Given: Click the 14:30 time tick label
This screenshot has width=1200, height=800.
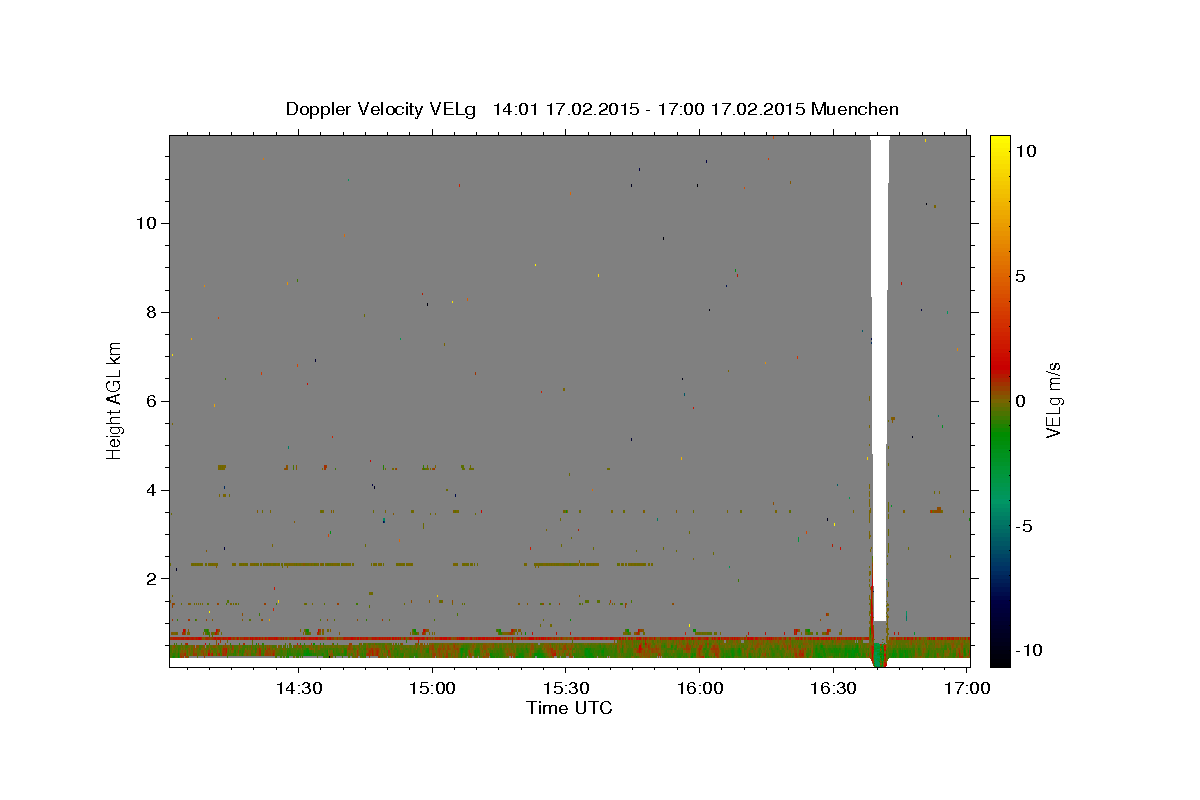Looking at the screenshot, I should (298, 688).
